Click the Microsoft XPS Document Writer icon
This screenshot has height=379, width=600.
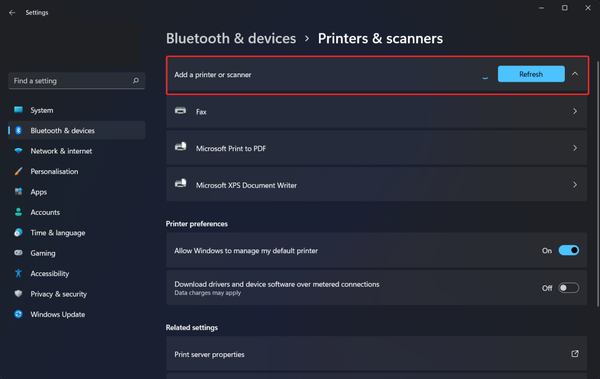click(x=181, y=184)
